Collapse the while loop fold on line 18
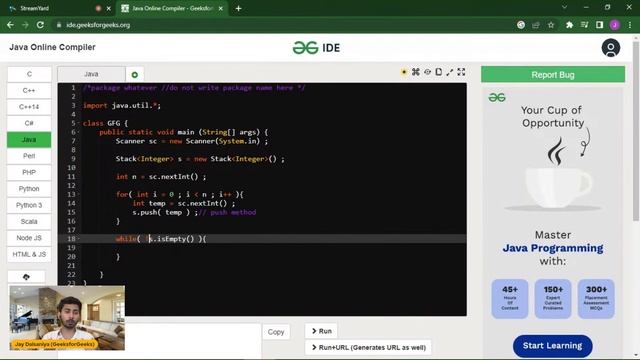This screenshot has width=640, height=360. pyautogui.click(x=79, y=239)
